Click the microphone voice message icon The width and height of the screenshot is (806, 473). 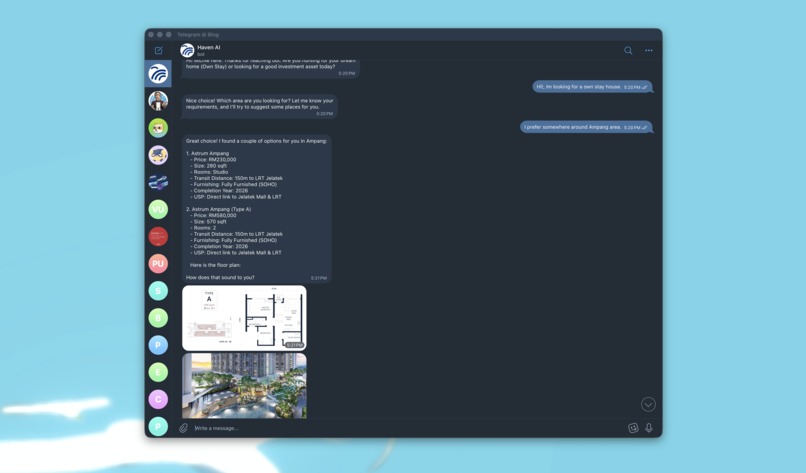click(649, 428)
